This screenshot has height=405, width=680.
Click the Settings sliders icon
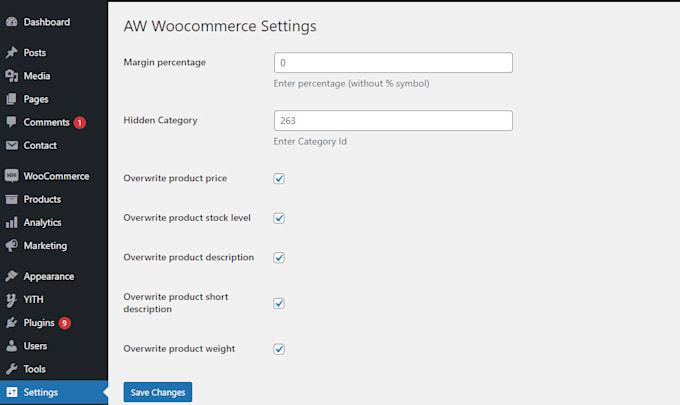[12, 392]
